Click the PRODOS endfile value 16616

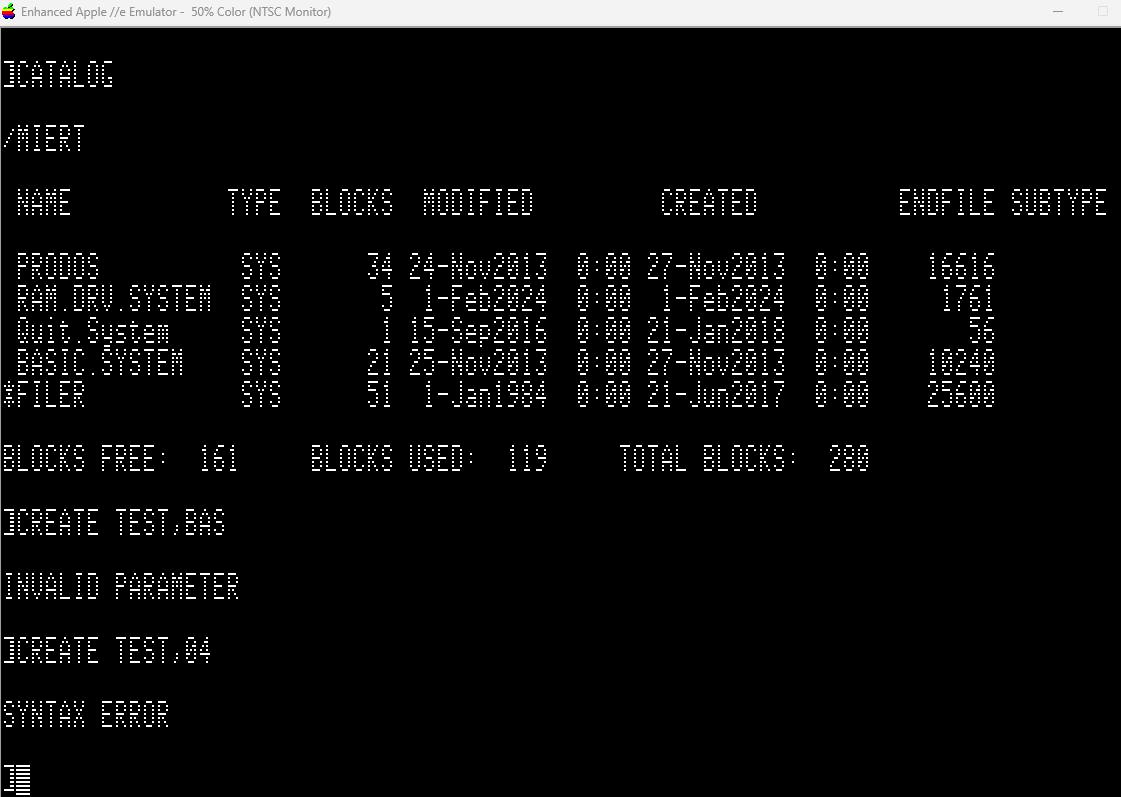[961, 267]
